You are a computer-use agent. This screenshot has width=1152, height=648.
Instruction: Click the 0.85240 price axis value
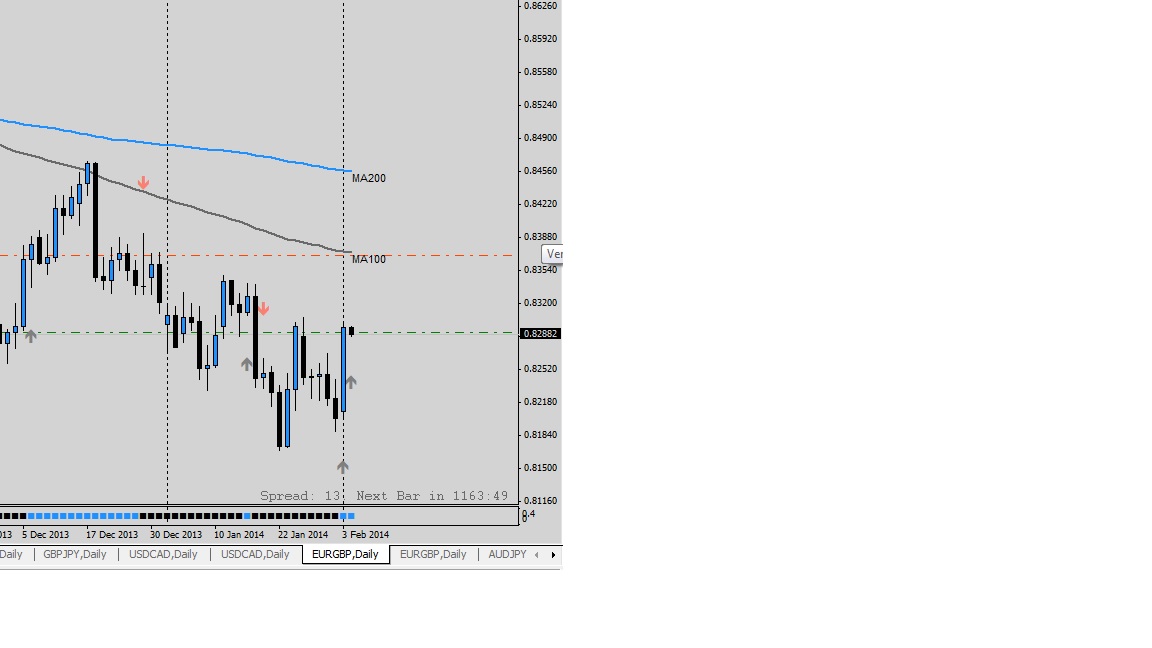click(x=540, y=105)
